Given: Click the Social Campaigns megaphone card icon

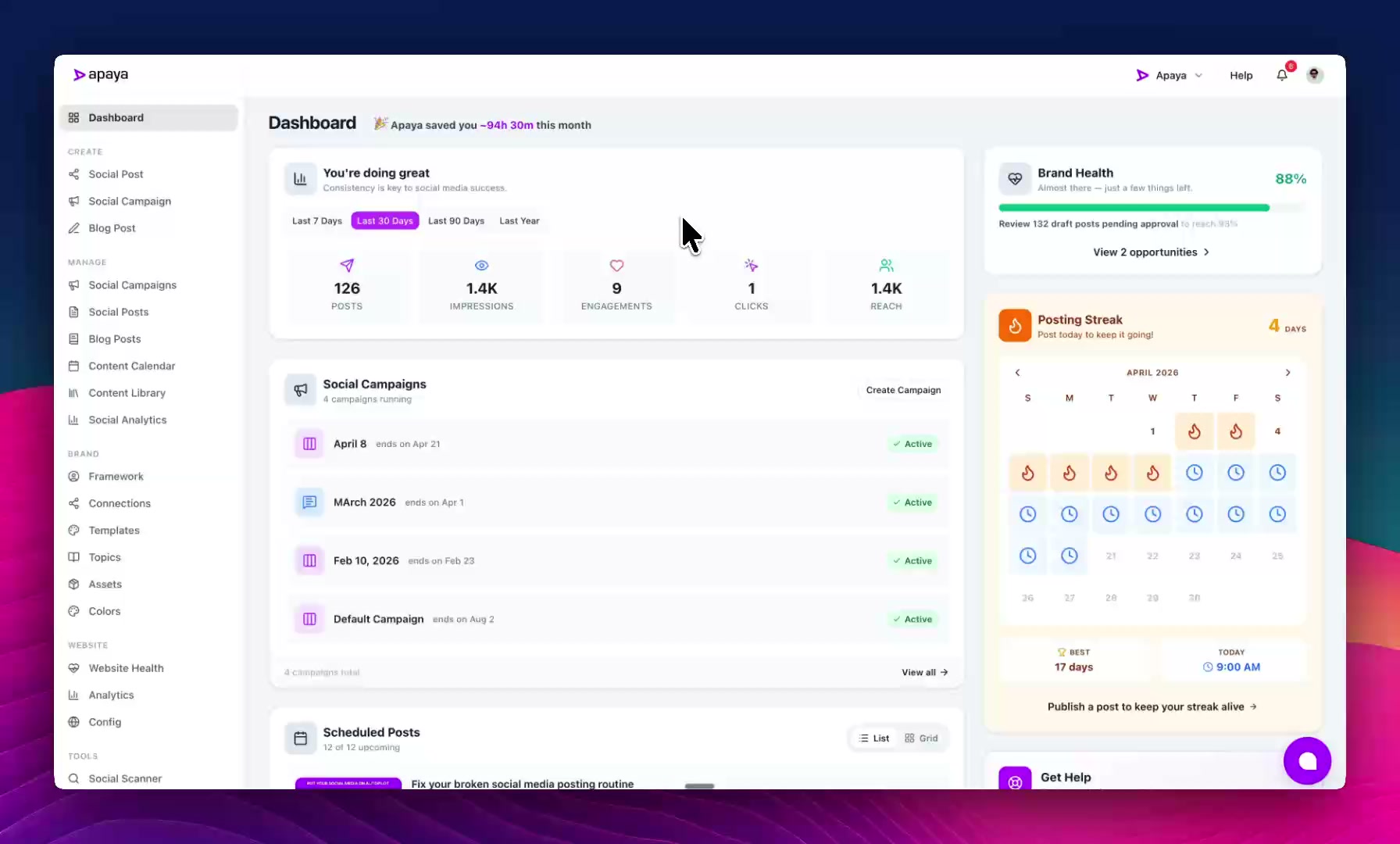Looking at the screenshot, I should click(x=301, y=390).
